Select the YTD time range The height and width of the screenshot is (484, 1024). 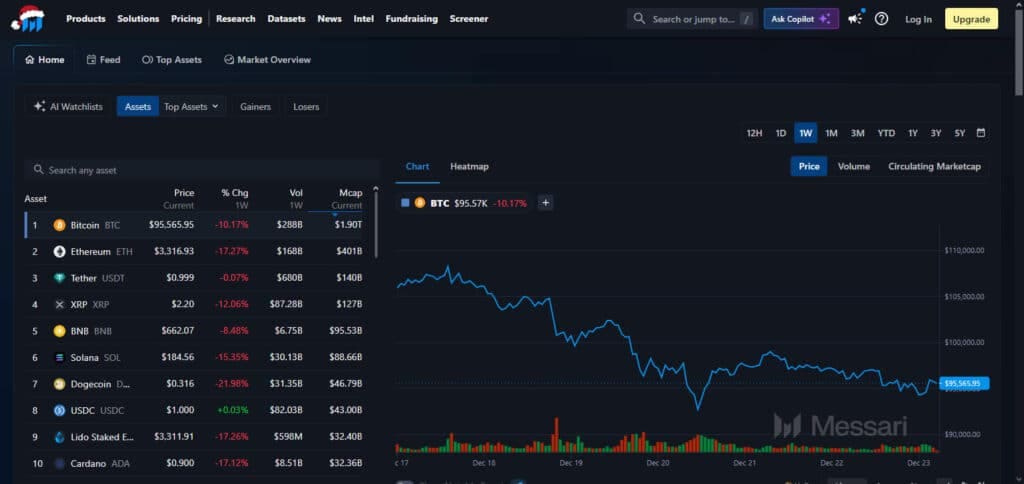tap(886, 133)
